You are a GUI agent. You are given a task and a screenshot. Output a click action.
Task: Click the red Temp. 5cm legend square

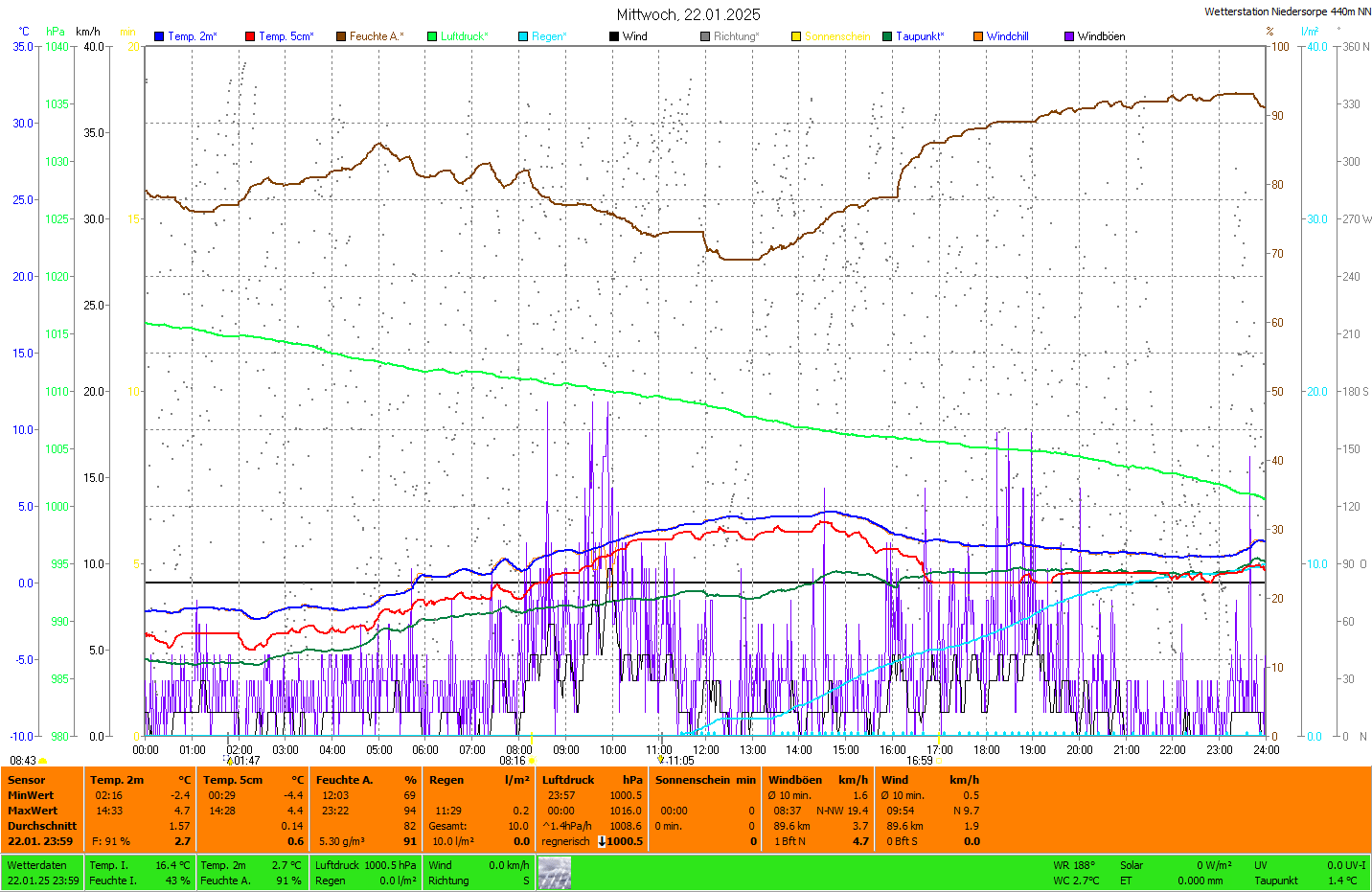[250, 36]
